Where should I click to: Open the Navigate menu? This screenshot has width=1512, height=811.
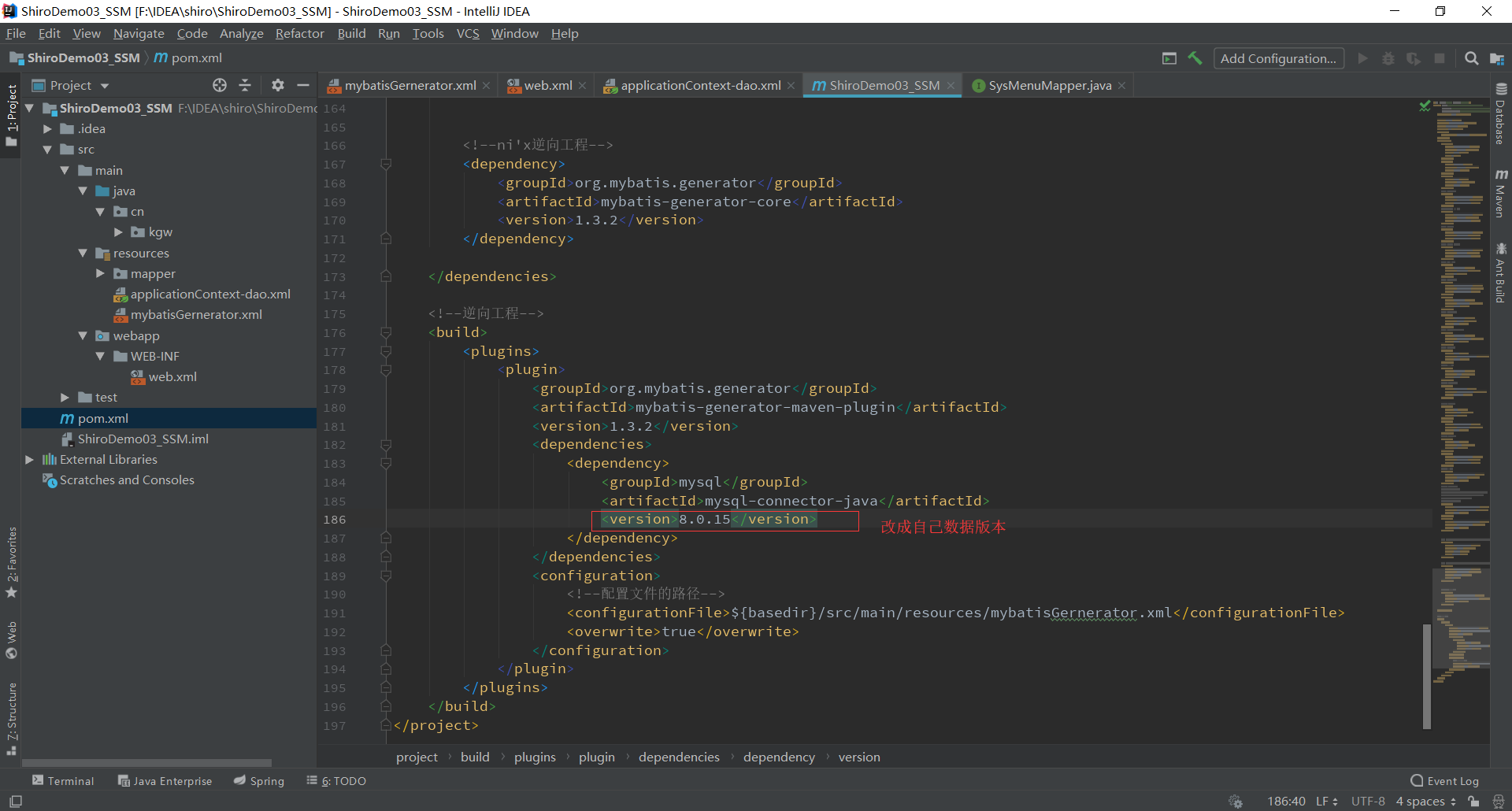tap(139, 33)
